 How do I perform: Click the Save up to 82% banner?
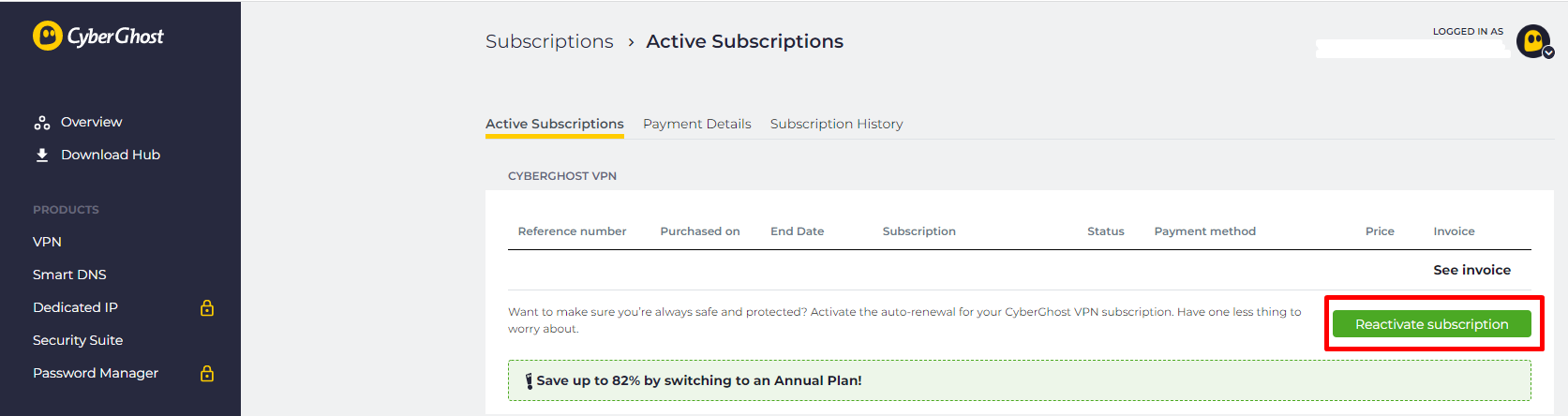(1019, 380)
